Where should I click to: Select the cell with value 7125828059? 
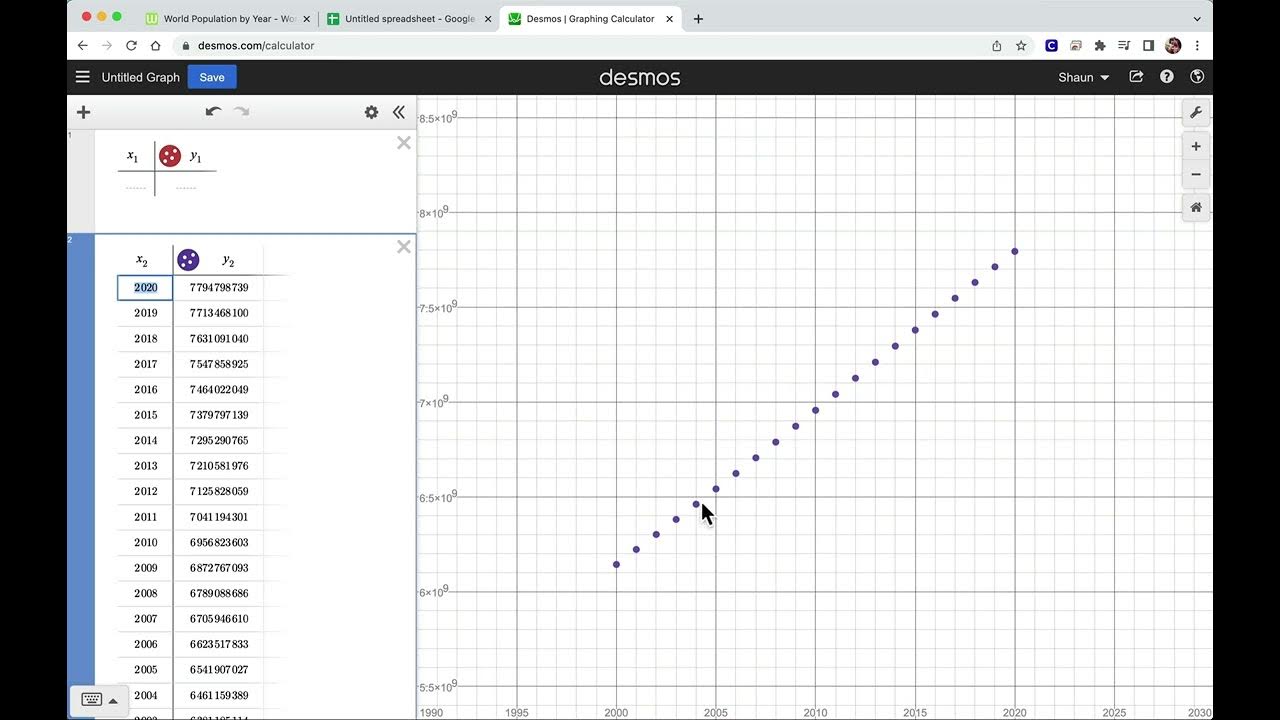pyautogui.click(x=219, y=492)
